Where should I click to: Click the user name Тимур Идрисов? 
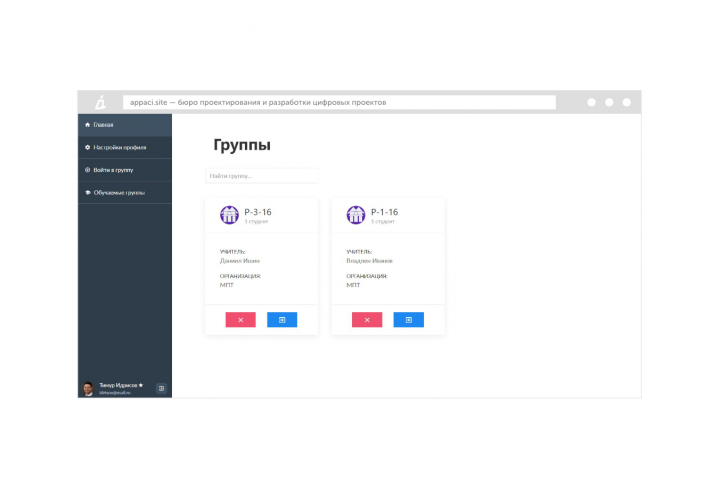point(118,385)
